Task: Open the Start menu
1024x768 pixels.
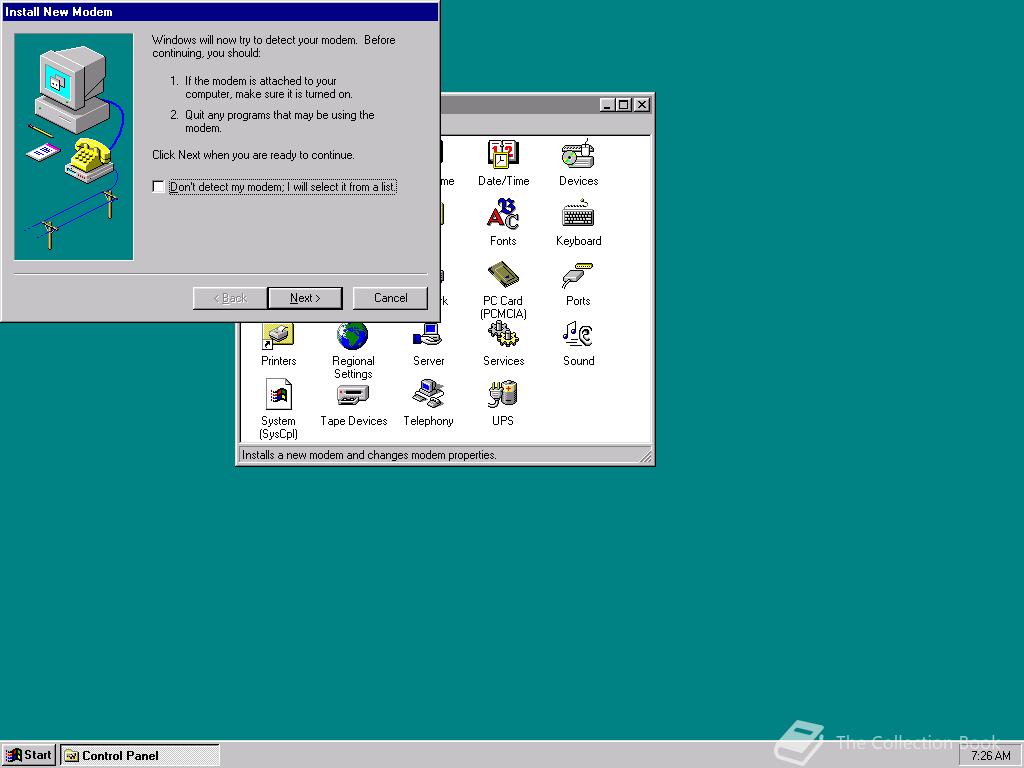Action: pyautogui.click(x=29, y=756)
